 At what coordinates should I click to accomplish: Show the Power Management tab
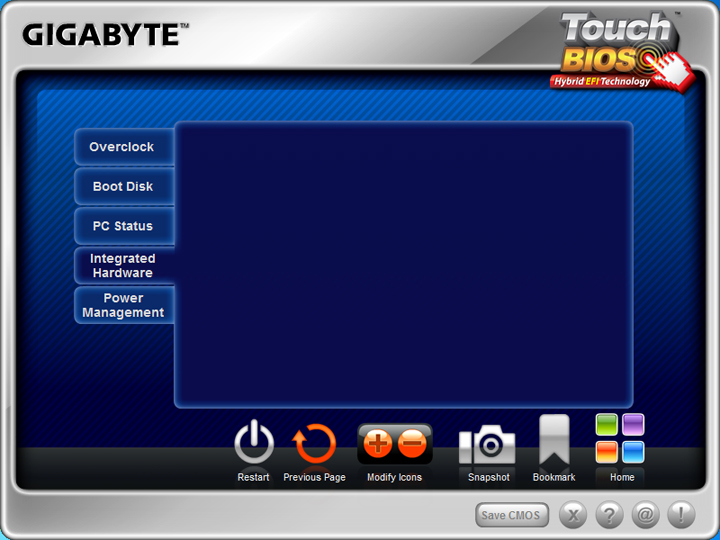pos(122,305)
